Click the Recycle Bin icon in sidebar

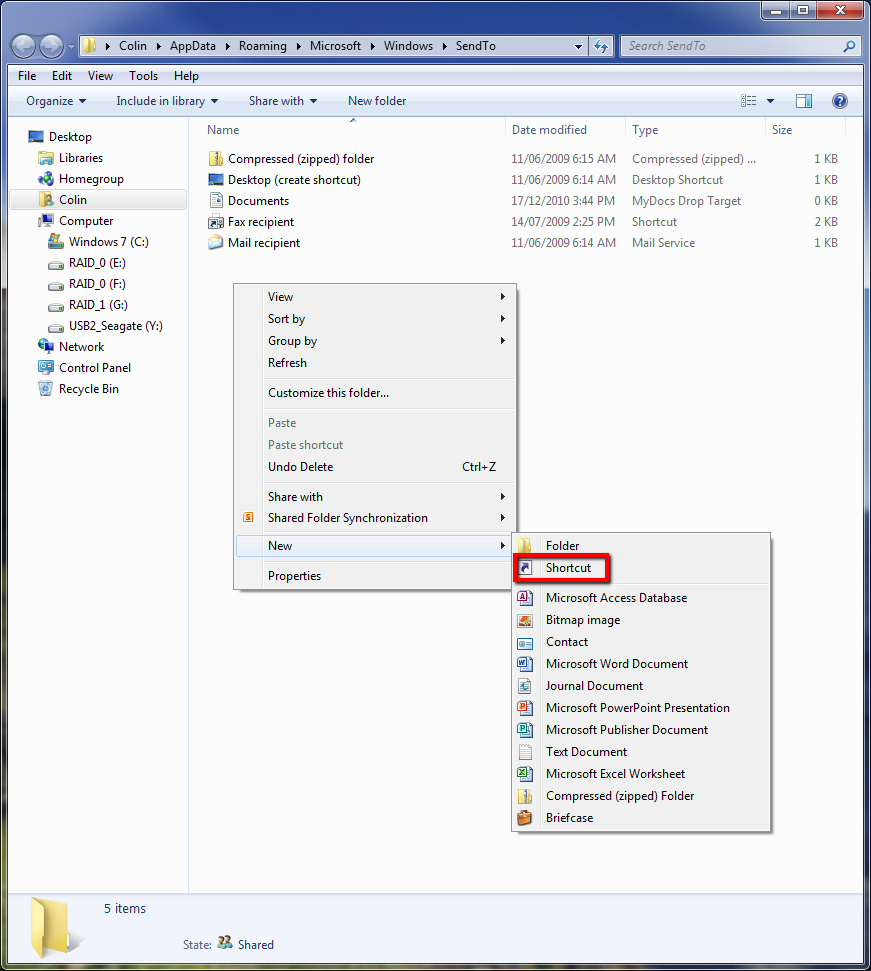point(45,388)
